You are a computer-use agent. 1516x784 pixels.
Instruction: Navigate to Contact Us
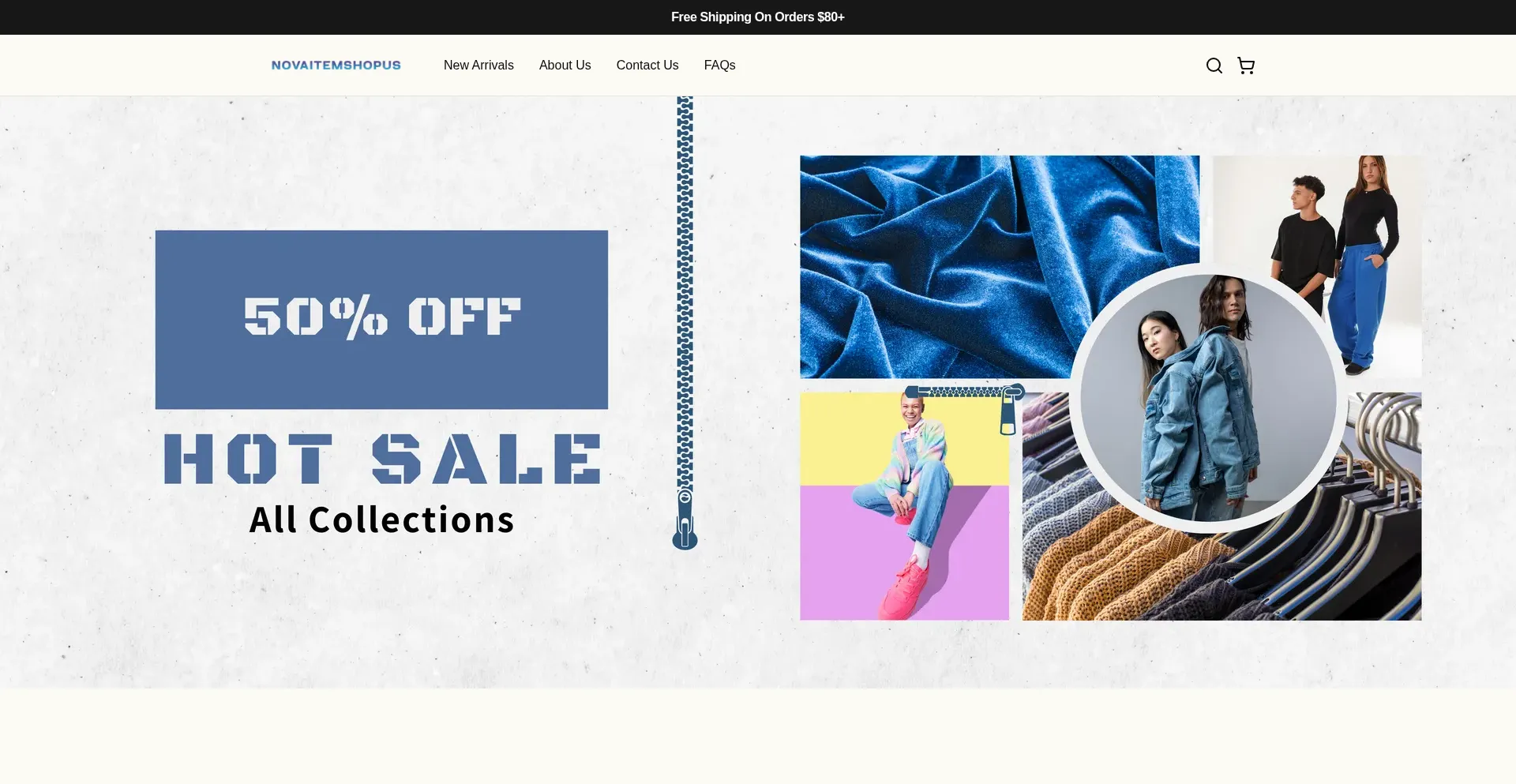(x=647, y=66)
